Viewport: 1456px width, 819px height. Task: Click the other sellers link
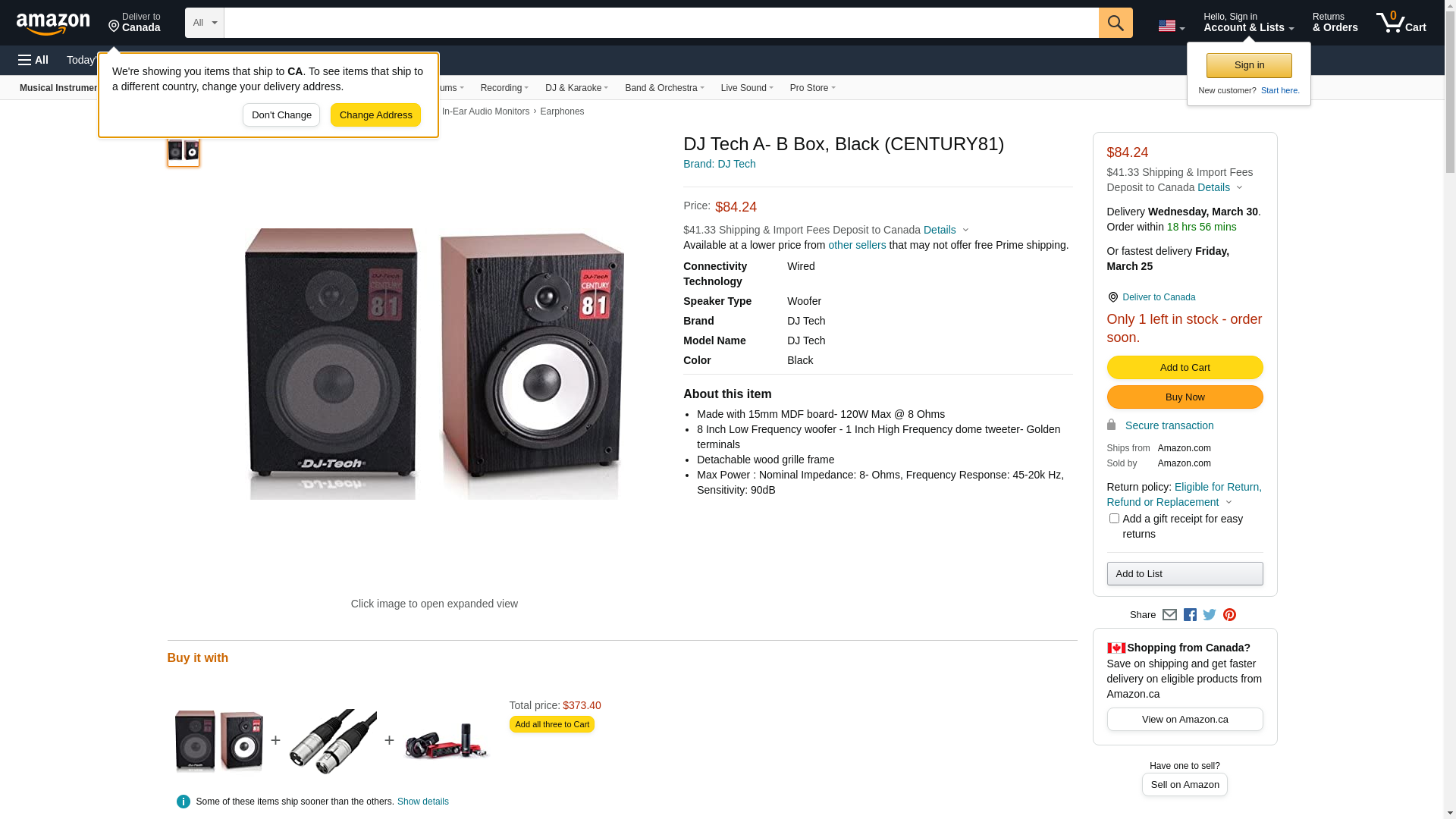(857, 245)
